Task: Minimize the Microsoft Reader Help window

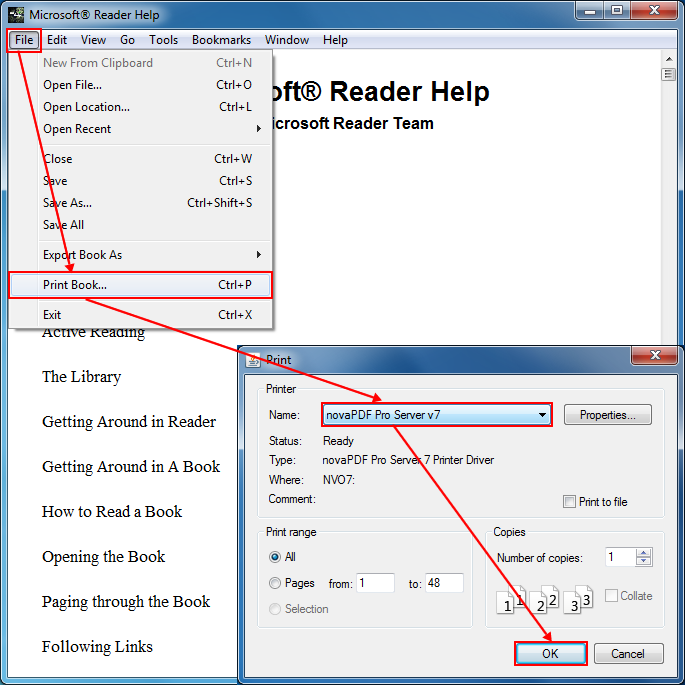Action: pos(590,10)
